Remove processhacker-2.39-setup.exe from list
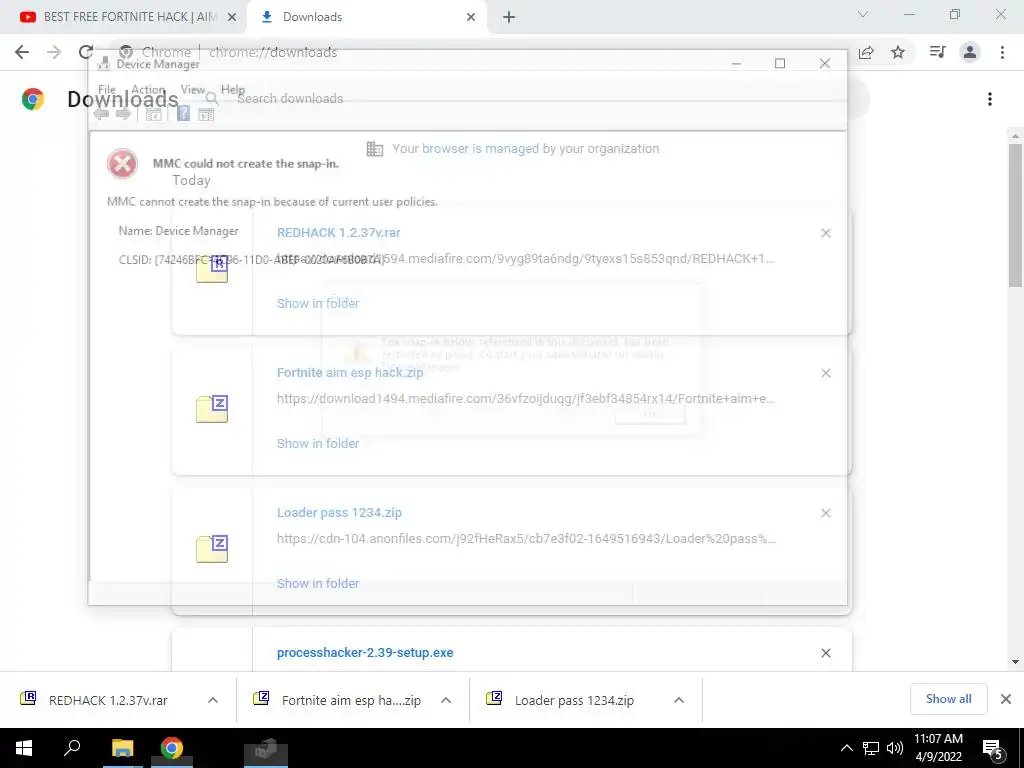This screenshot has width=1024, height=768. click(x=825, y=653)
